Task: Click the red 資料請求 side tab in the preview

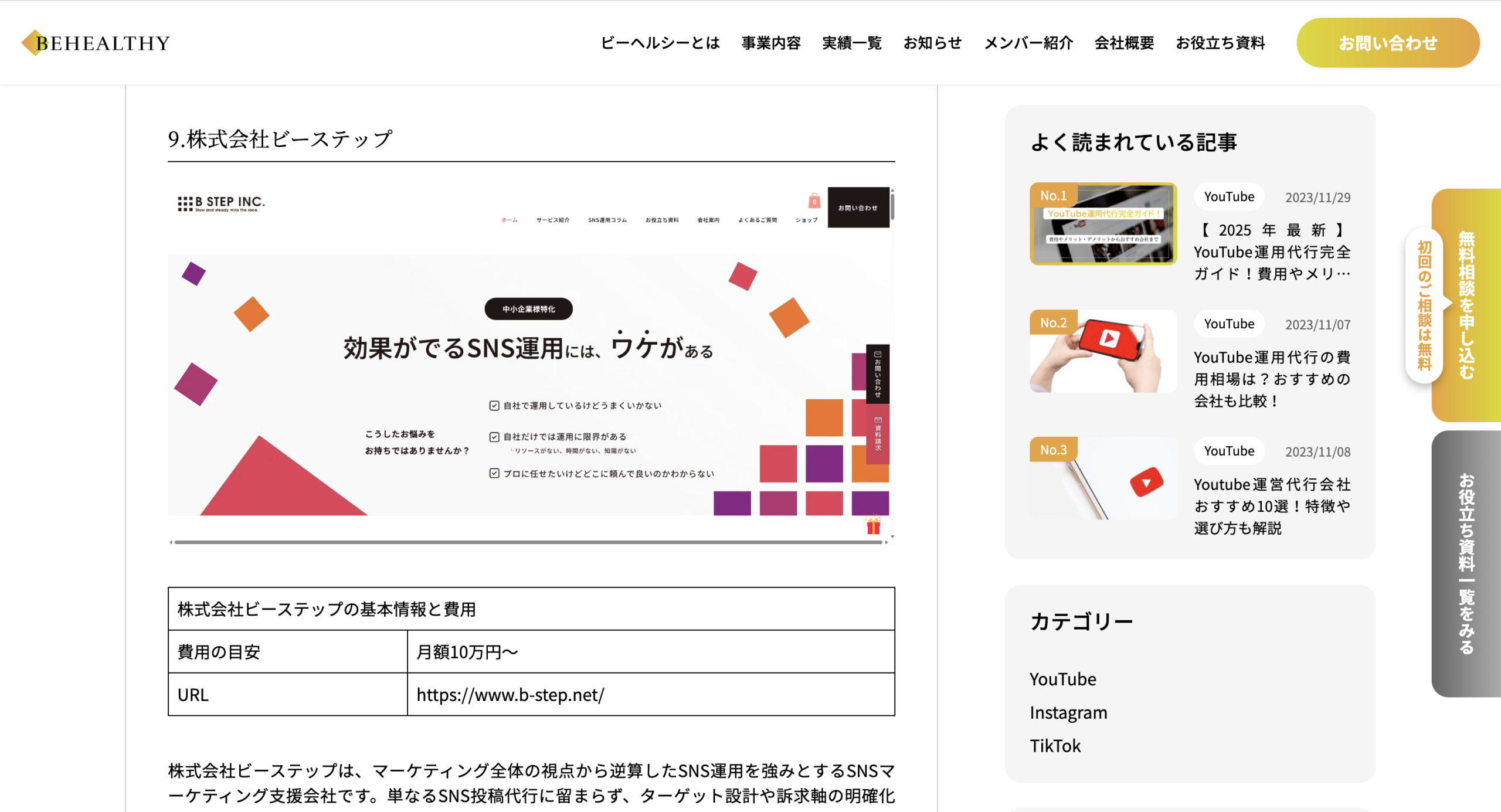Action: coord(878,434)
